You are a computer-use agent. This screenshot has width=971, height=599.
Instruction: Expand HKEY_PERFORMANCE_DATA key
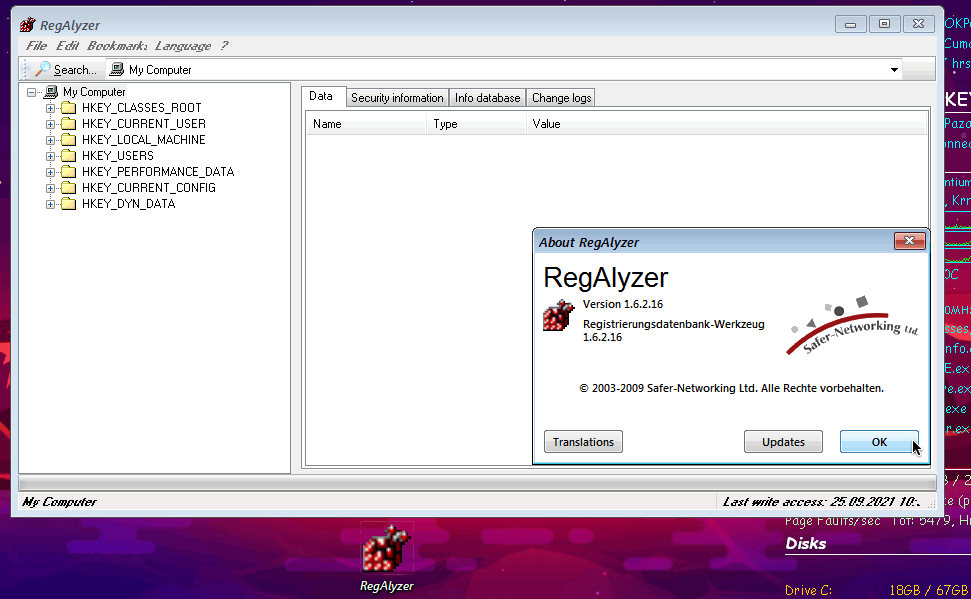click(x=51, y=172)
